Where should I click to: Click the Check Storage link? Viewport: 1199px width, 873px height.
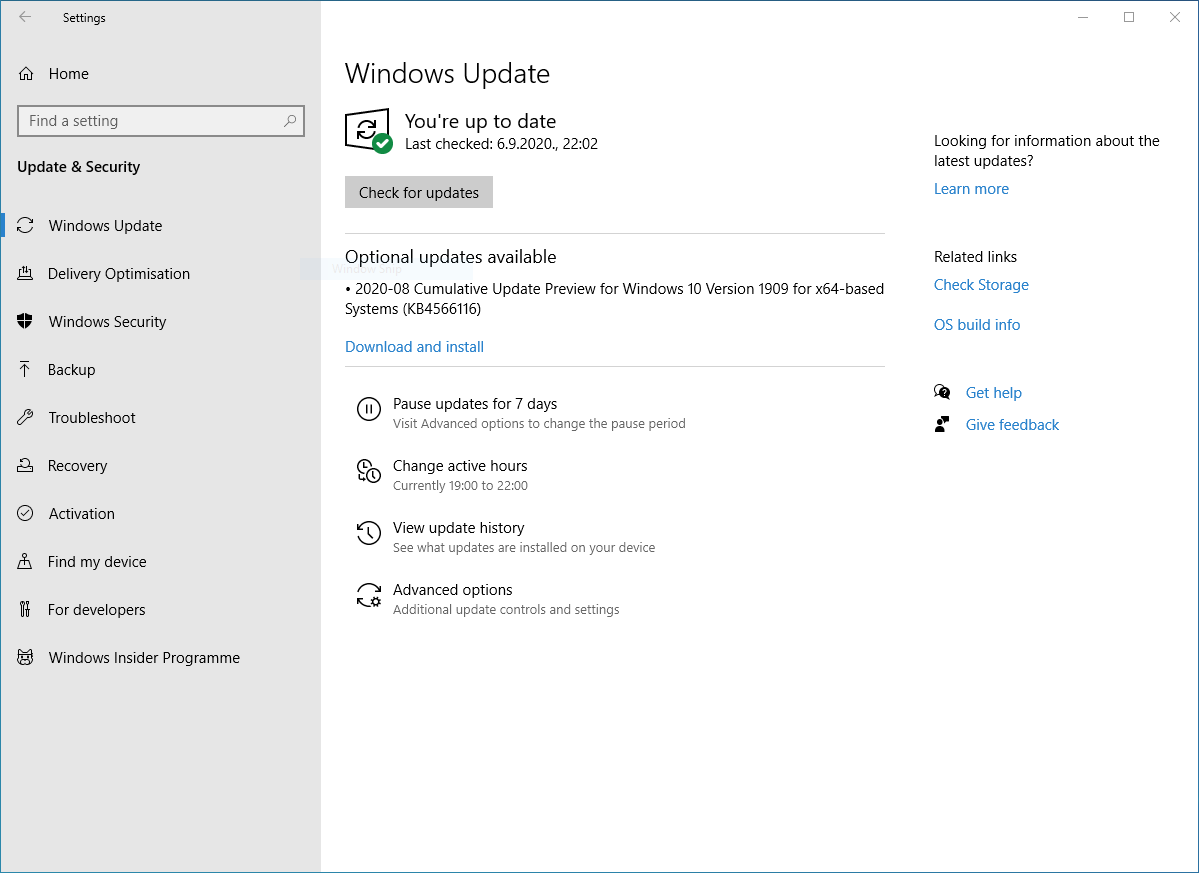coord(981,285)
